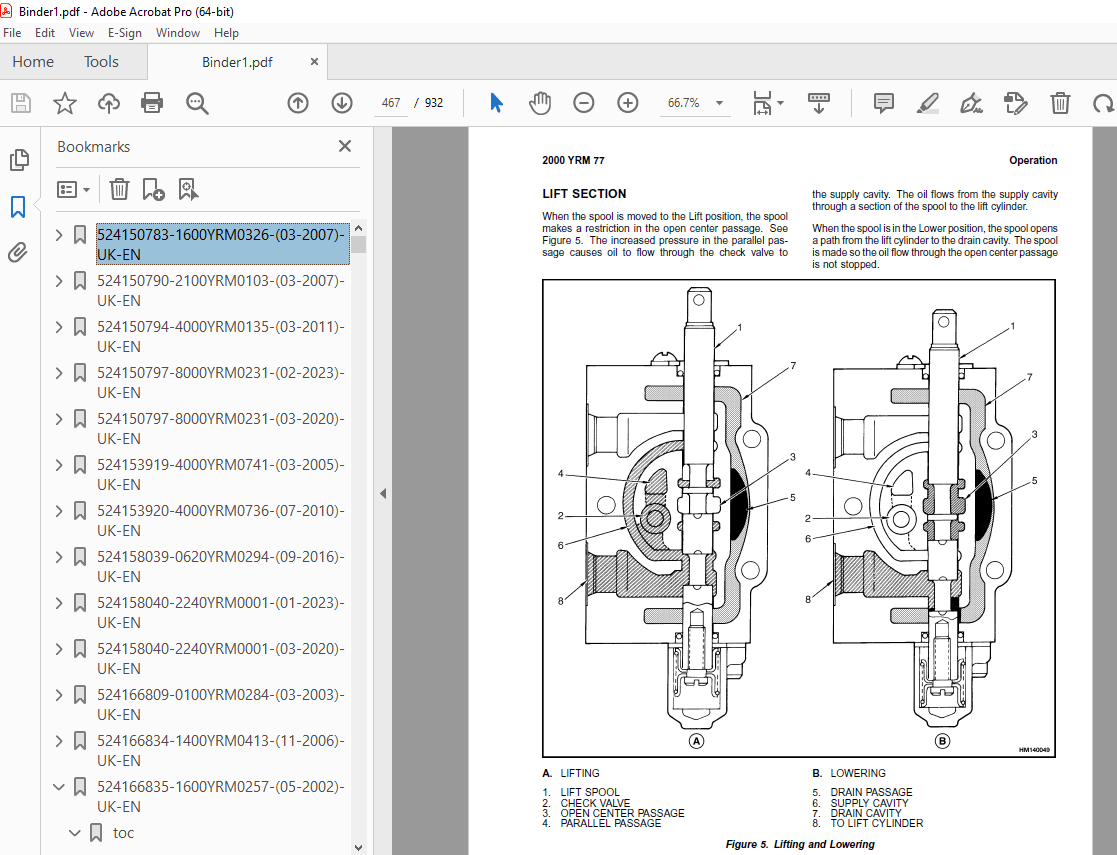Go to the next page arrow

(342, 103)
